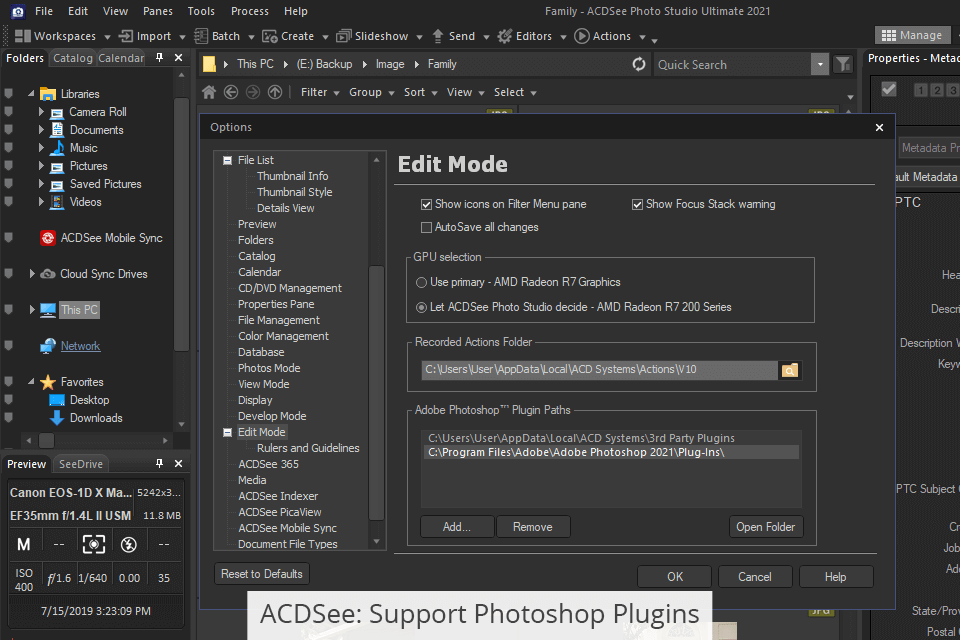Click the Network icon in the folder tree

48,346
